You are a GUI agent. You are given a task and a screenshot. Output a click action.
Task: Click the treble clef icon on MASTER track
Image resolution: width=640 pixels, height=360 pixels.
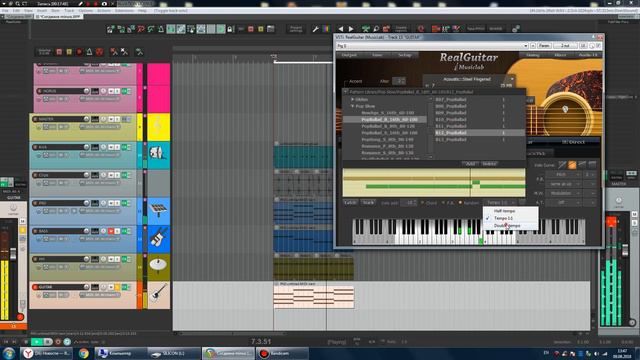(158, 127)
